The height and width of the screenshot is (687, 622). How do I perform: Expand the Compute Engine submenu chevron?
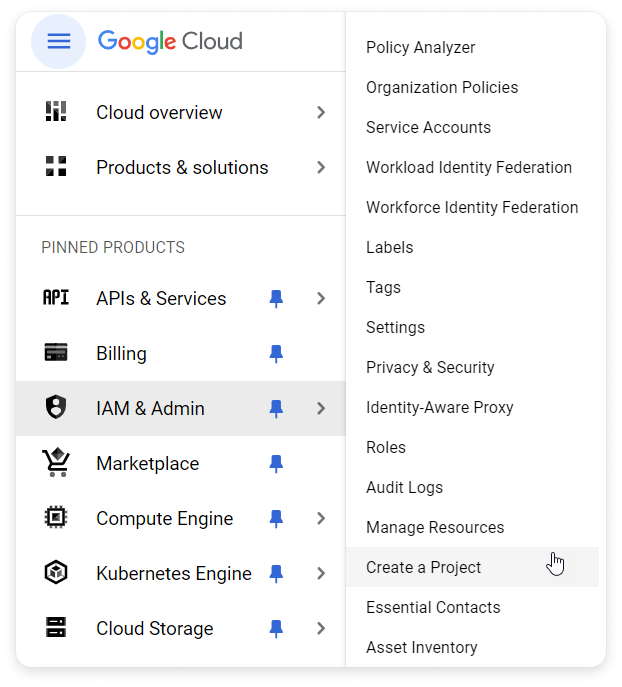tap(321, 518)
